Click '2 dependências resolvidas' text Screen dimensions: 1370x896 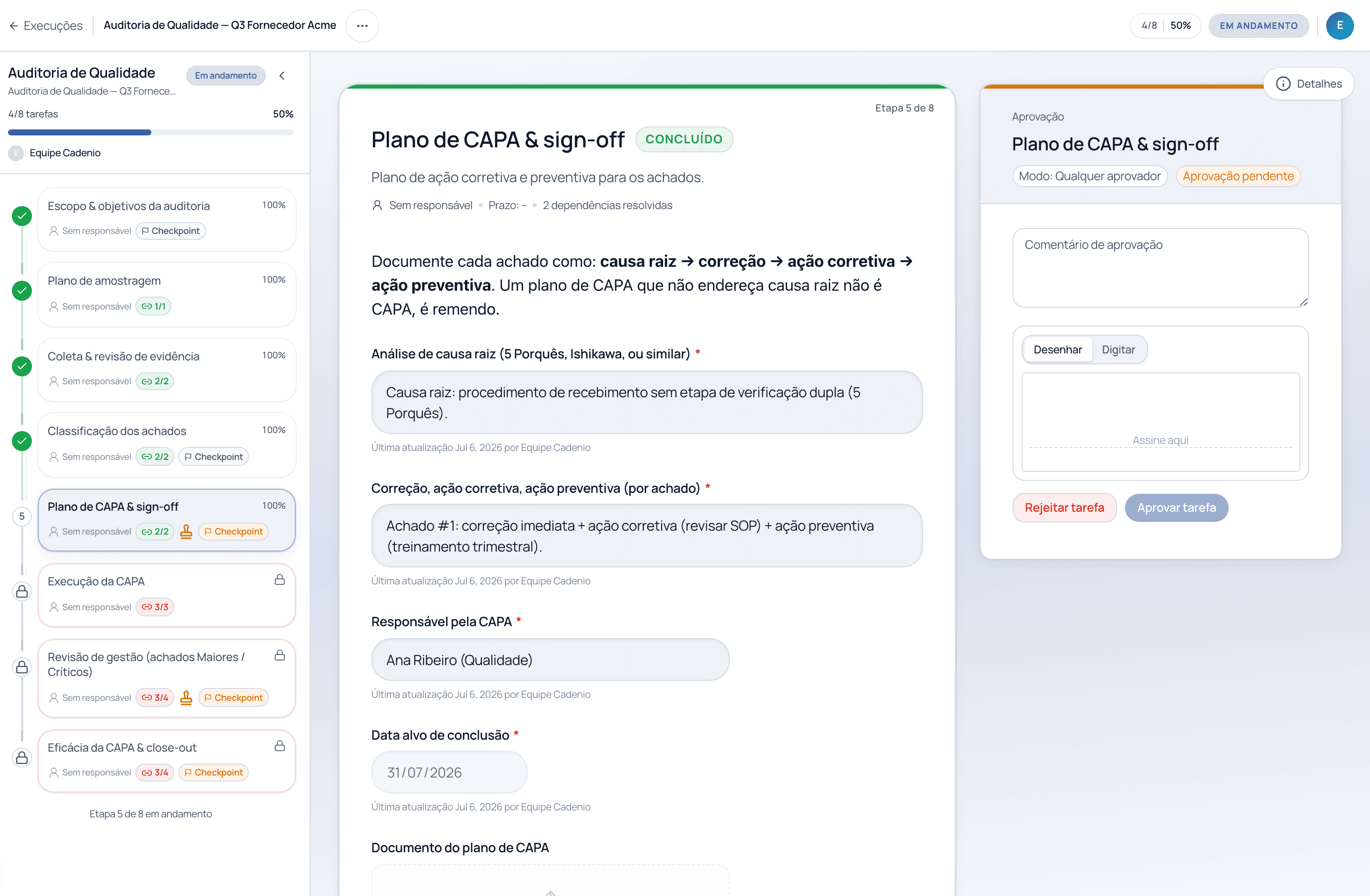coord(607,206)
